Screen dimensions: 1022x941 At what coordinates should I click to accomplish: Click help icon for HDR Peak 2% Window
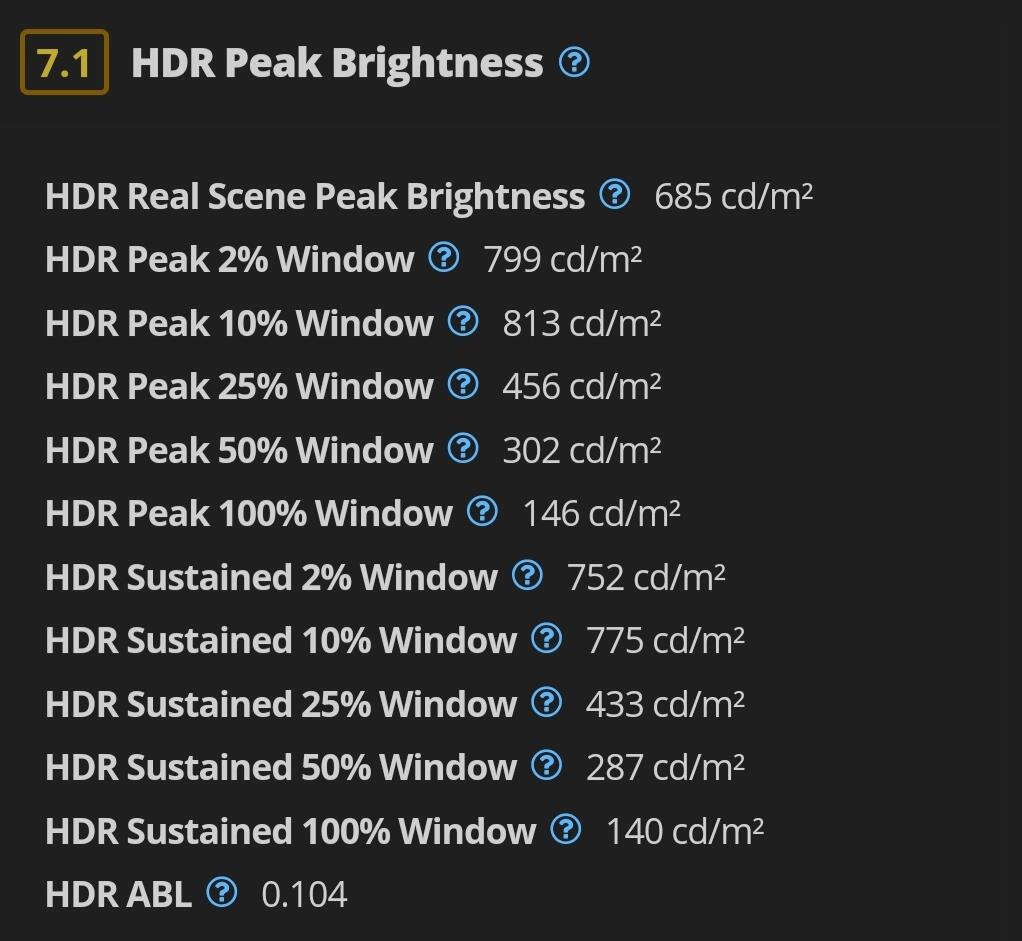coord(444,257)
